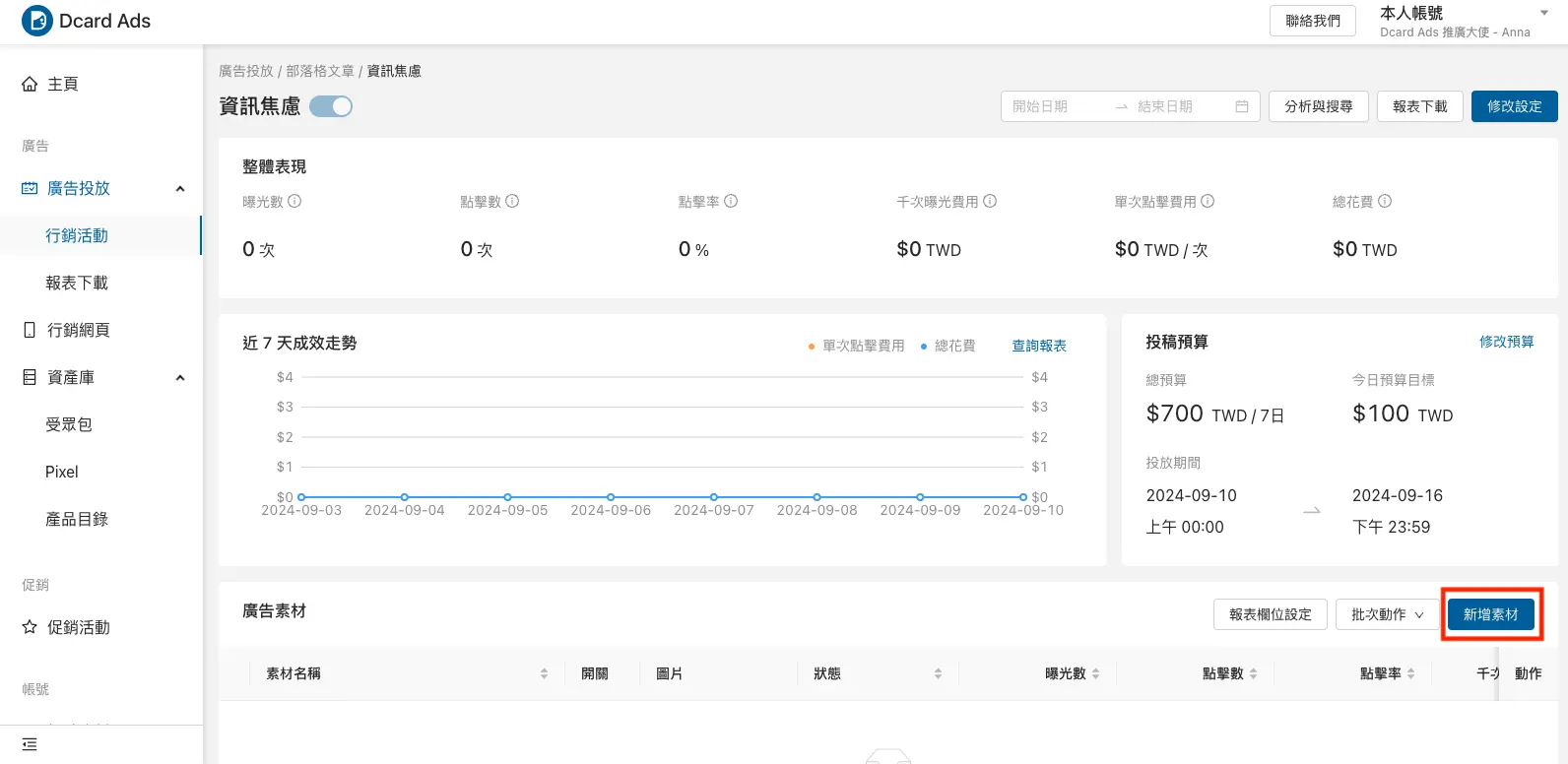Click the star icon beside 促銷活動

tap(30, 627)
